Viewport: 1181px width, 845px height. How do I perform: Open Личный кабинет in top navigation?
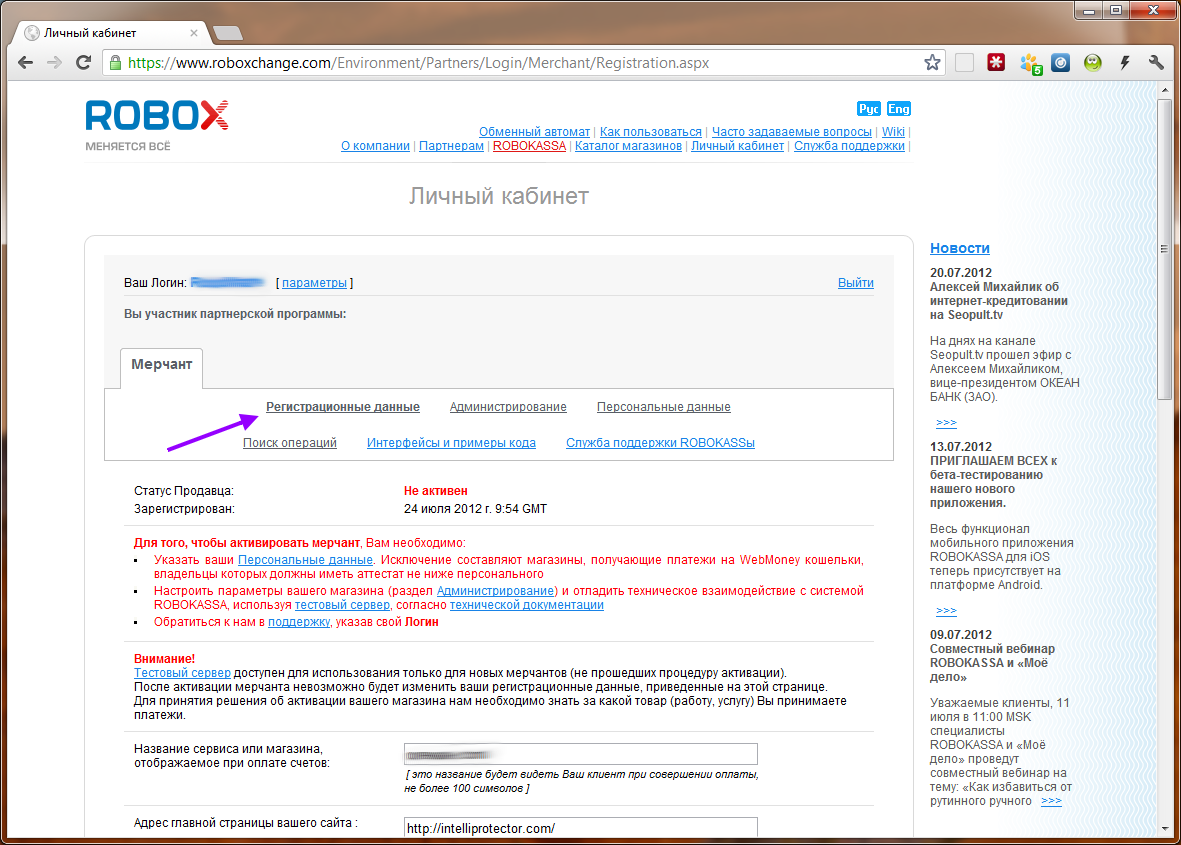[737, 146]
